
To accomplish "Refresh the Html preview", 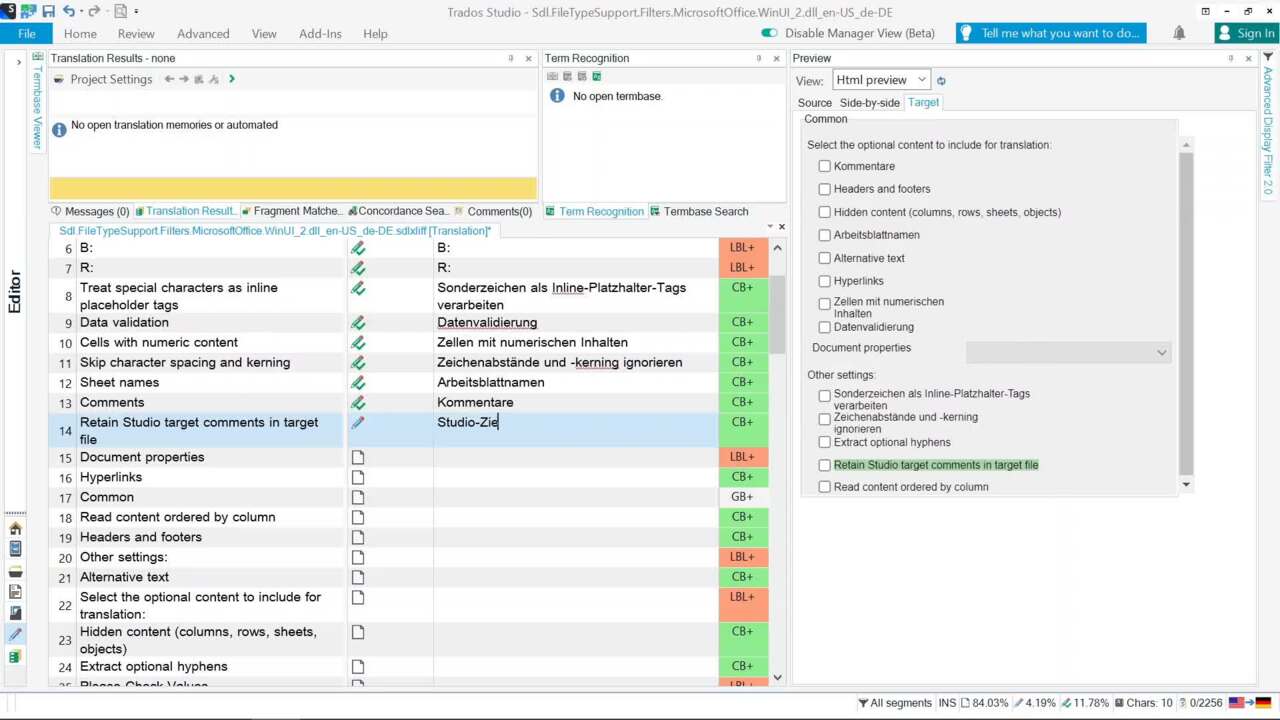I will click(x=941, y=81).
